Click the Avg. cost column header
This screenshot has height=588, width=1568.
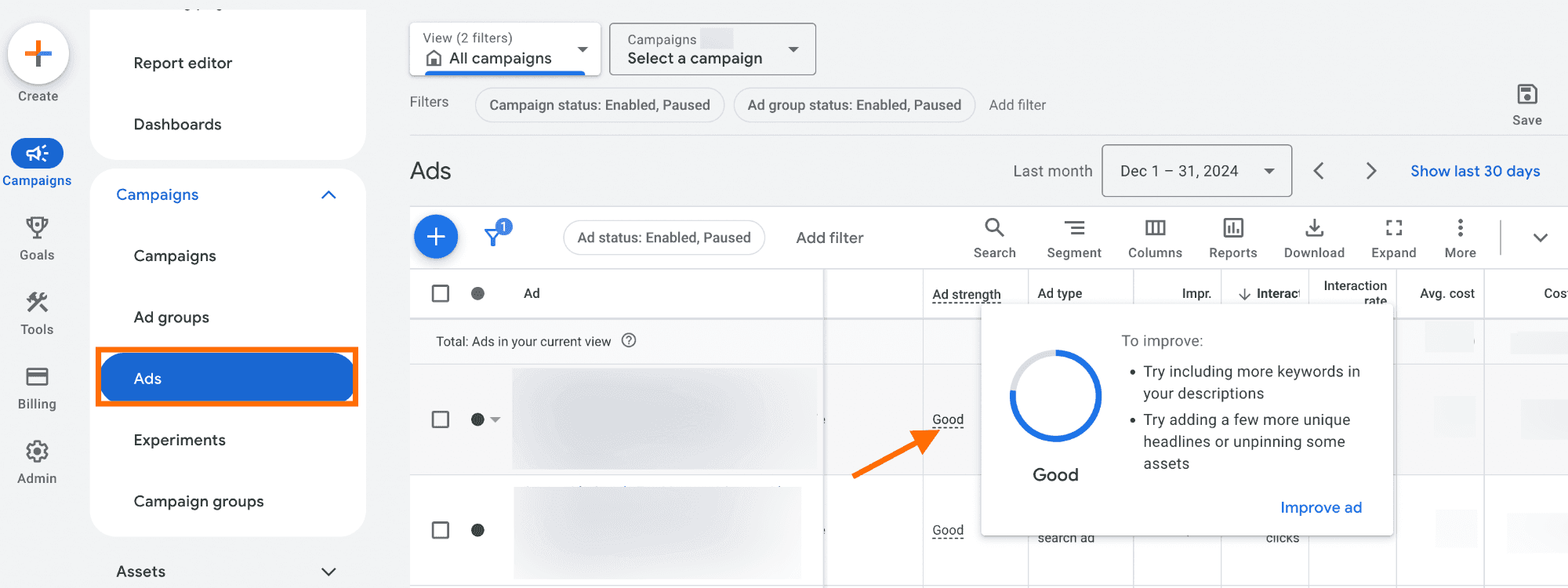(x=1446, y=293)
